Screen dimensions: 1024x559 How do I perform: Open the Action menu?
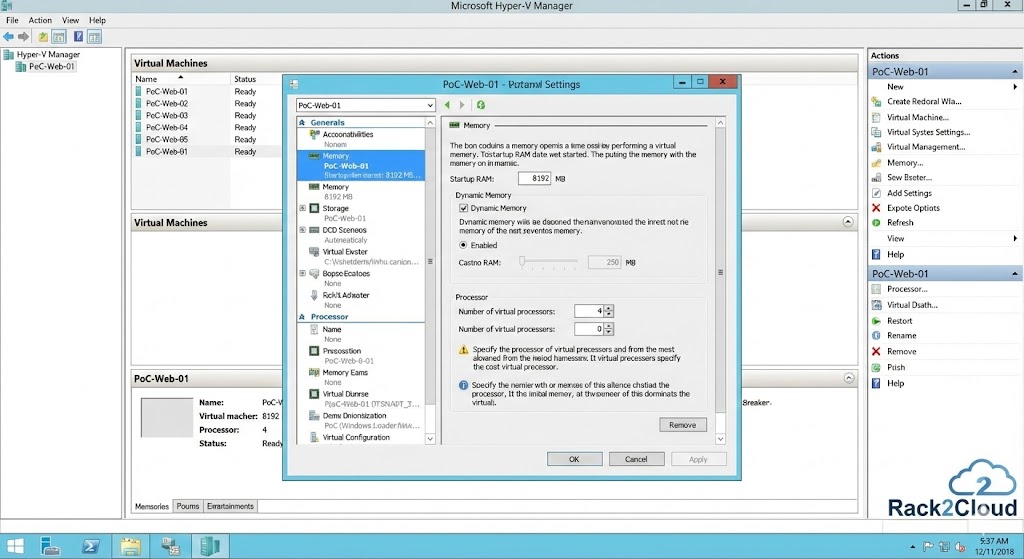(40, 20)
